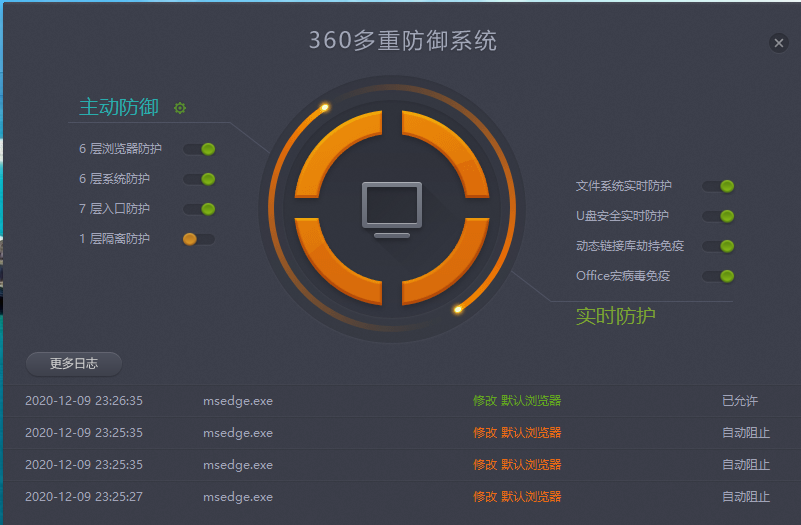Enable 1 层隔离防护 switch

[x=199, y=239]
